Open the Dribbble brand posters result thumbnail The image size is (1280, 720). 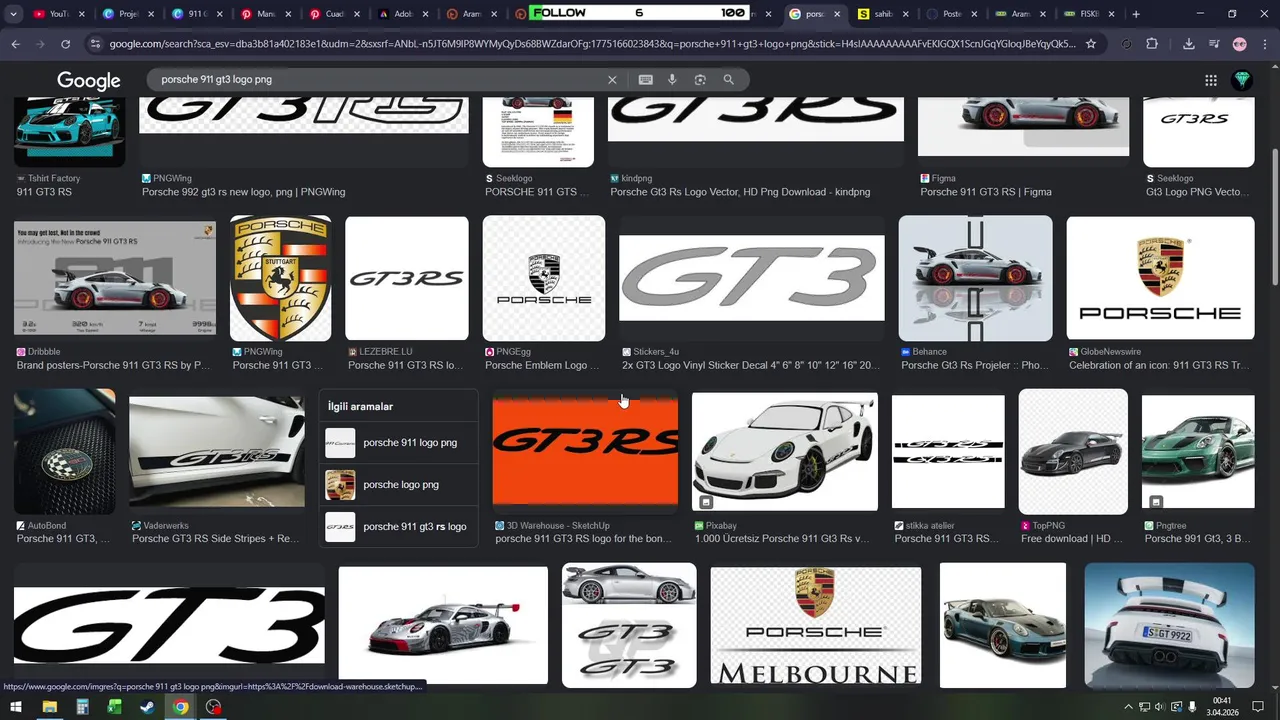[115, 279]
